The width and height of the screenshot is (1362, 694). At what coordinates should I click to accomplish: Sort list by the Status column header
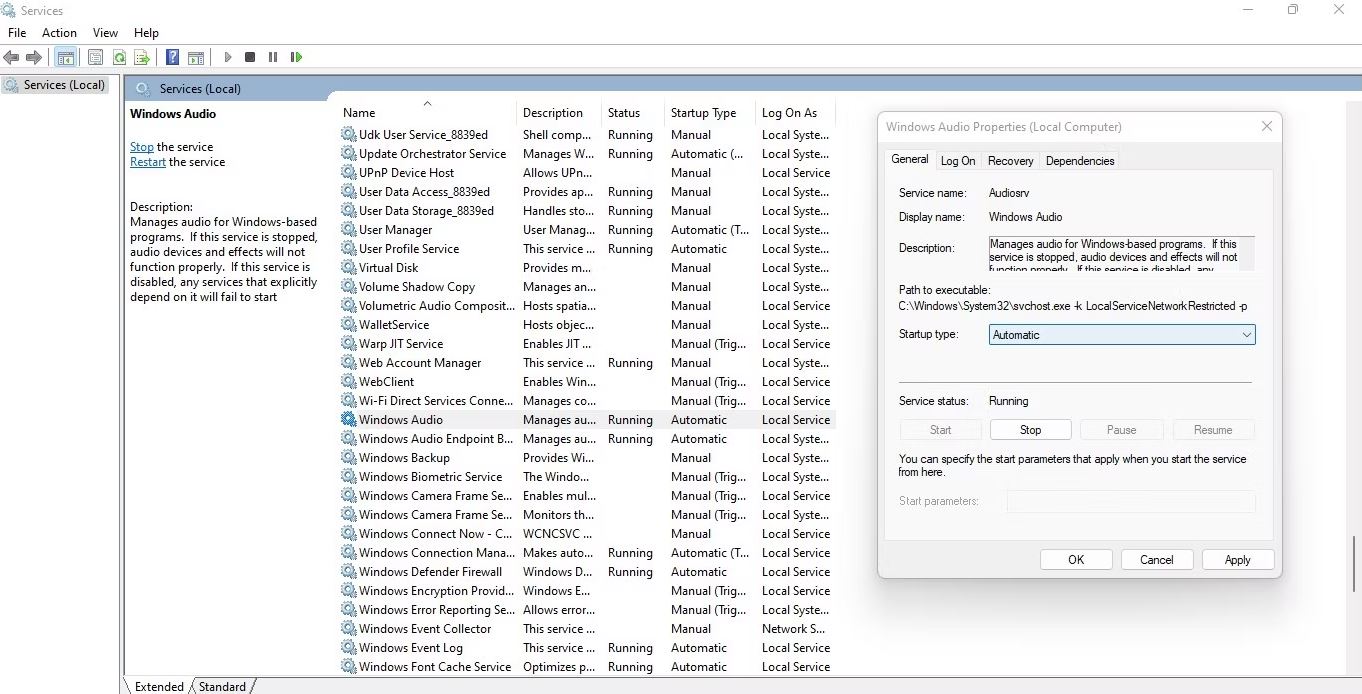pyautogui.click(x=633, y=113)
